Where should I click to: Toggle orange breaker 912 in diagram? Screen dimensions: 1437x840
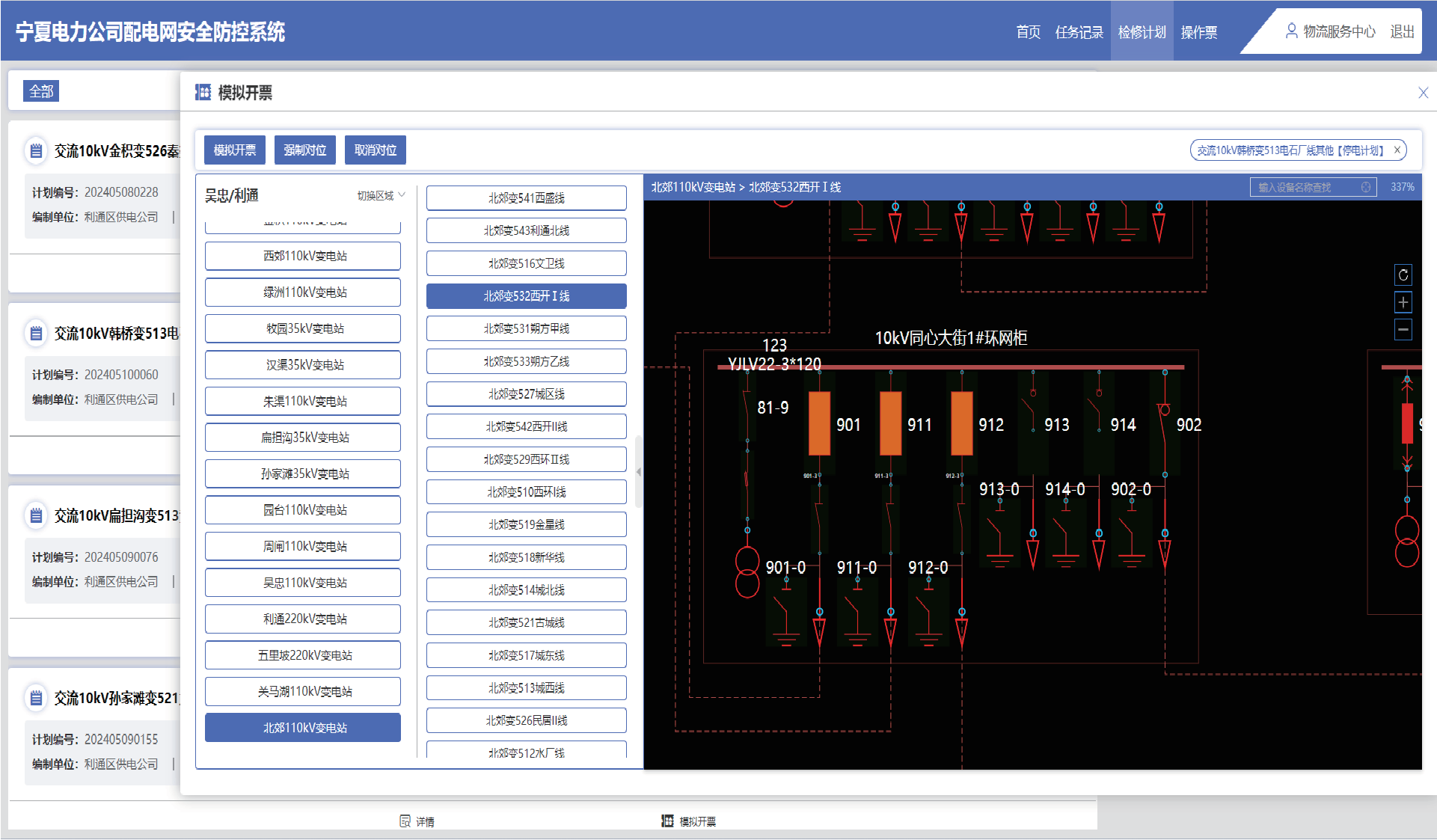click(x=962, y=423)
